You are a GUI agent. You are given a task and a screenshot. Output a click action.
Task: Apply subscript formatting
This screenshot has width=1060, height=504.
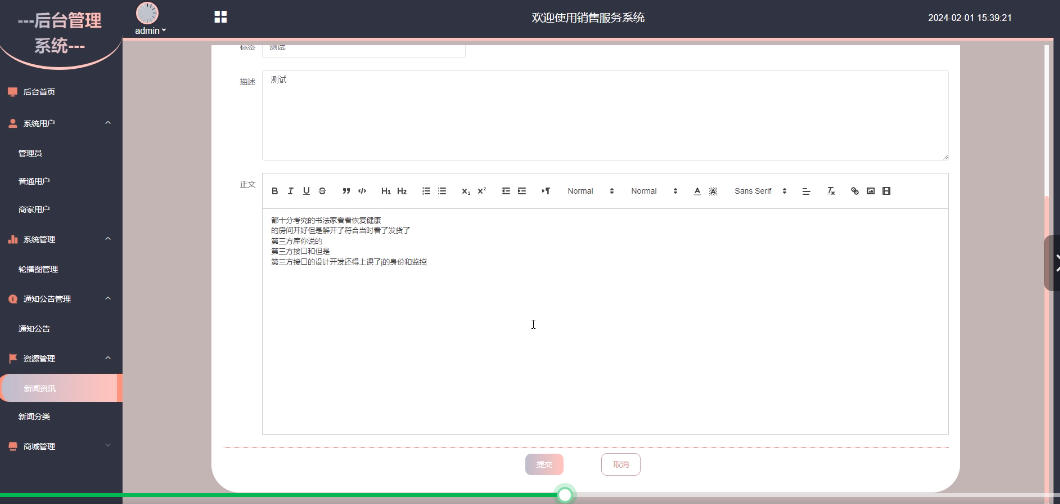click(x=466, y=191)
